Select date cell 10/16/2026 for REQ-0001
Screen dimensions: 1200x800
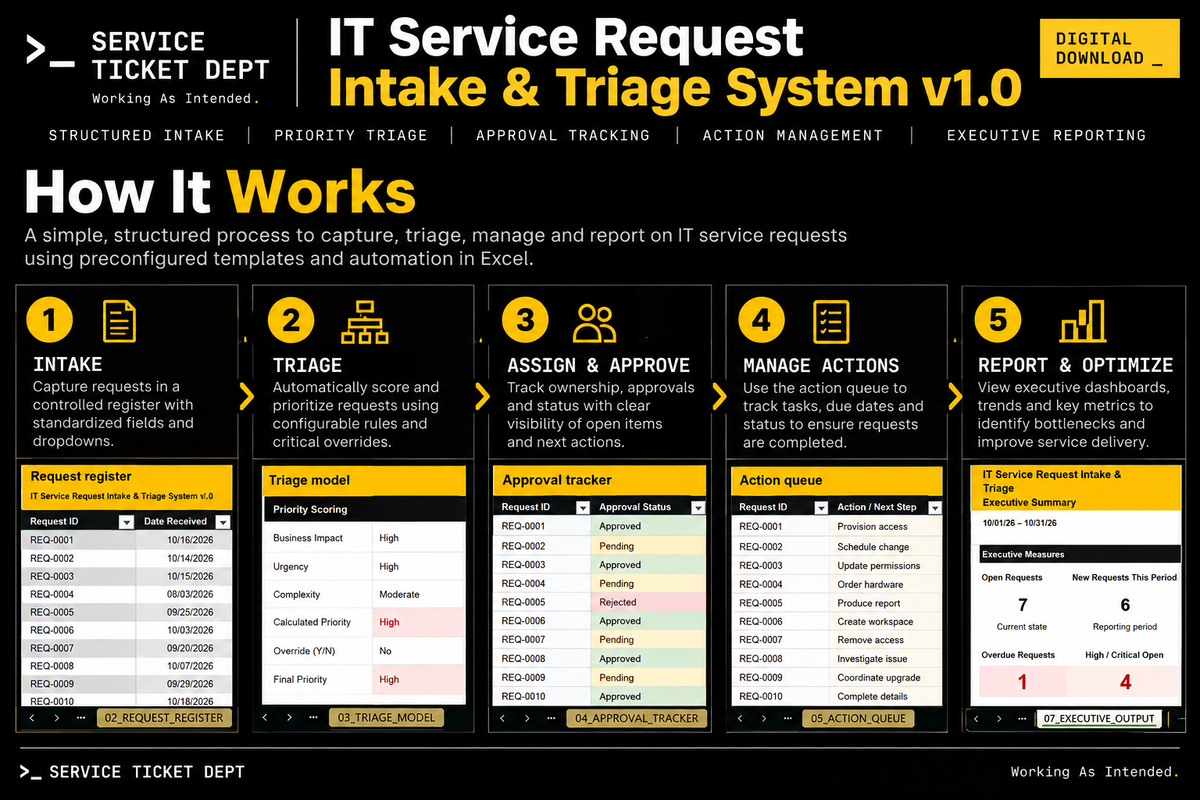pos(184,540)
